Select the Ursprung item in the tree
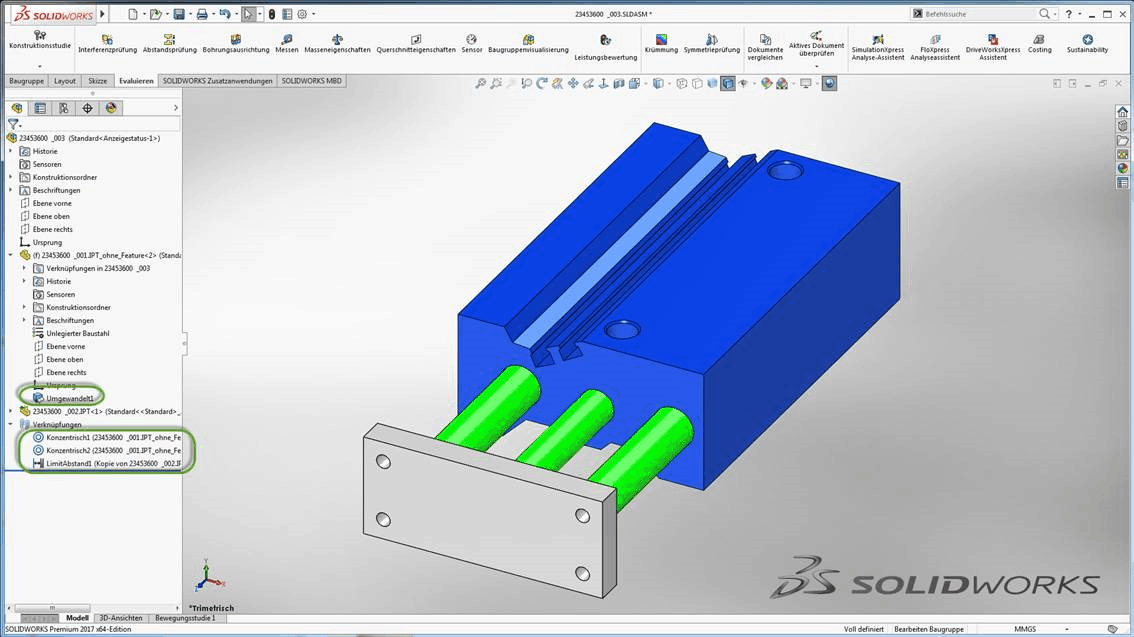 [48, 241]
